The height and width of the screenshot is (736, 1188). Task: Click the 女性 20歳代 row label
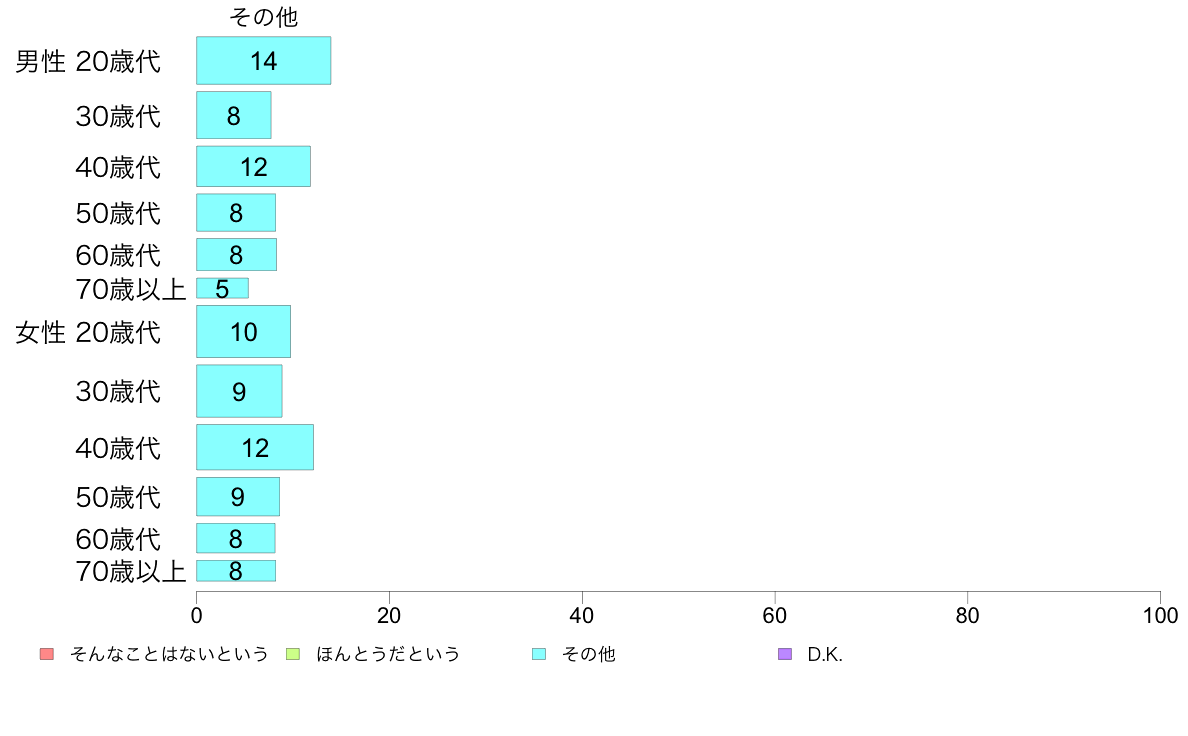[x=88, y=333]
